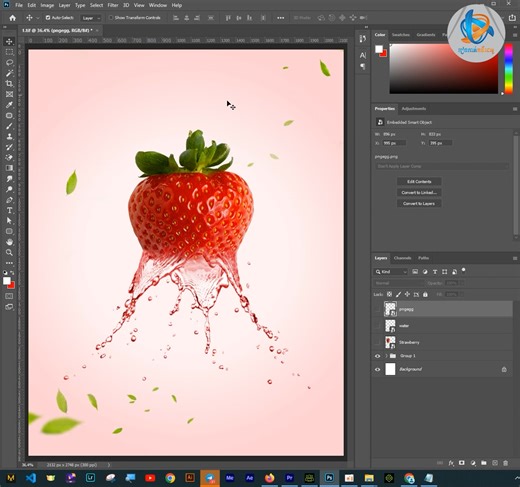The height and width of the screenshot is (487, 520).
Task: Select the Background layer thumbnail
Action: coord(390,369)
